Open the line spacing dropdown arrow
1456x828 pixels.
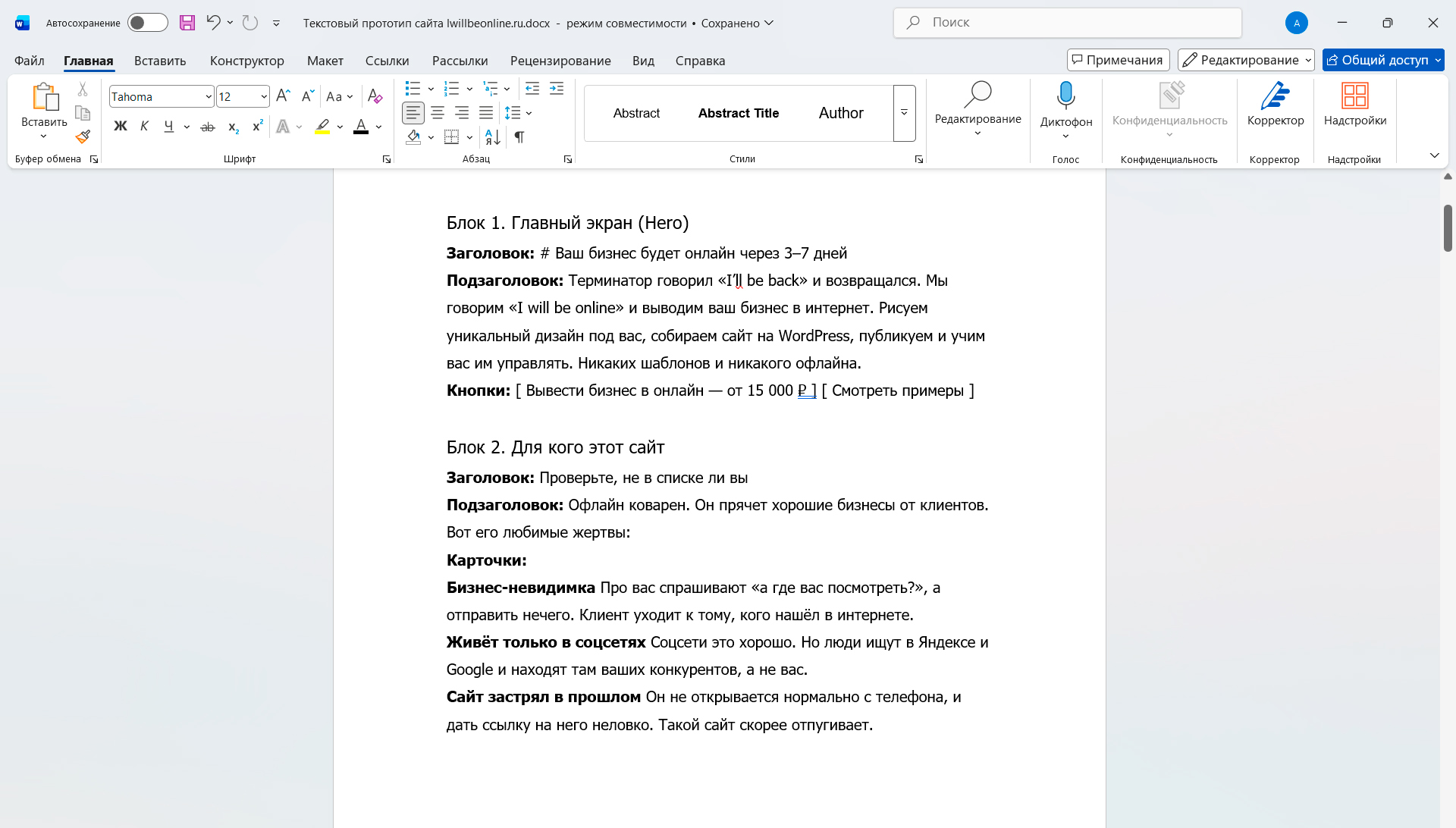pos(529,113)
